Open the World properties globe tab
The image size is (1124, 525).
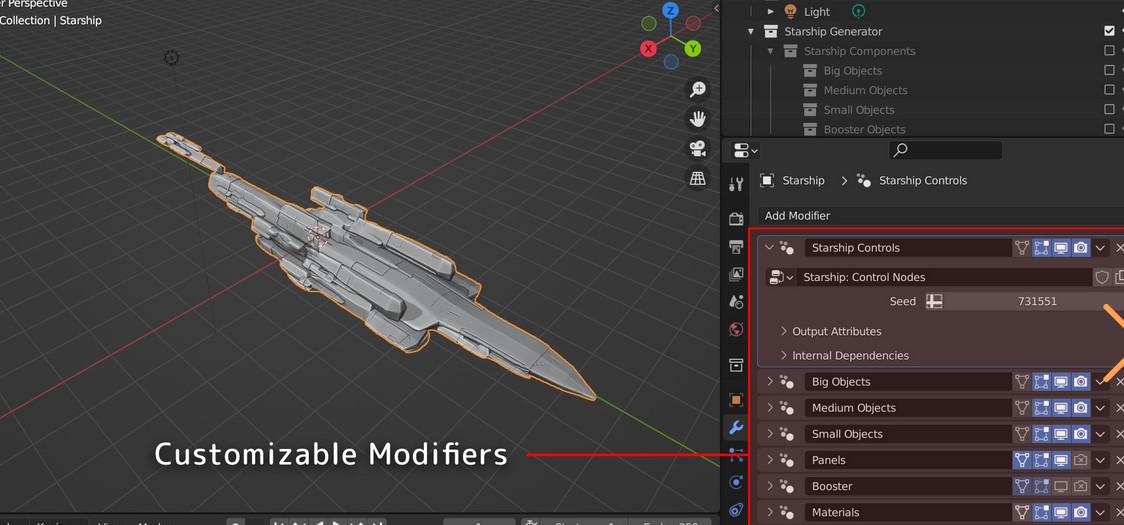point(736,329)
